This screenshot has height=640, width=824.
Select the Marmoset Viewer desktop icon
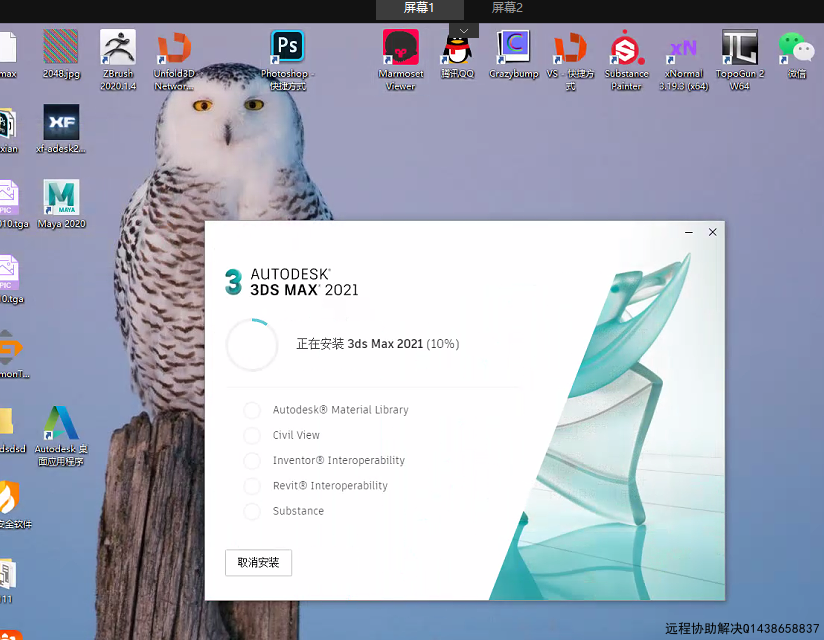click(400, 60)
